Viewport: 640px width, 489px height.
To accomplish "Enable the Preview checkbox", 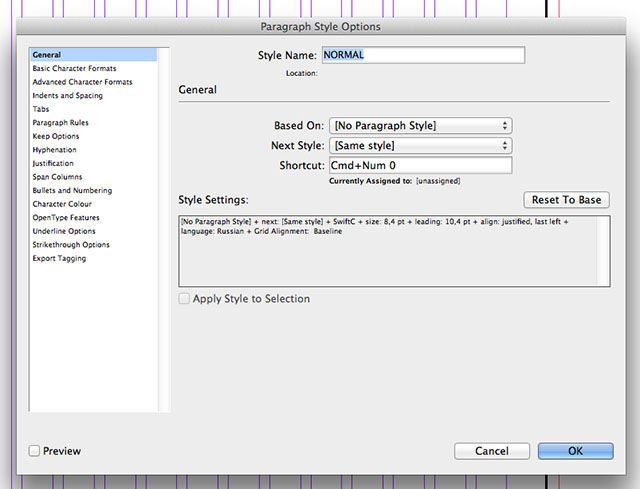I will coord(34,451).
